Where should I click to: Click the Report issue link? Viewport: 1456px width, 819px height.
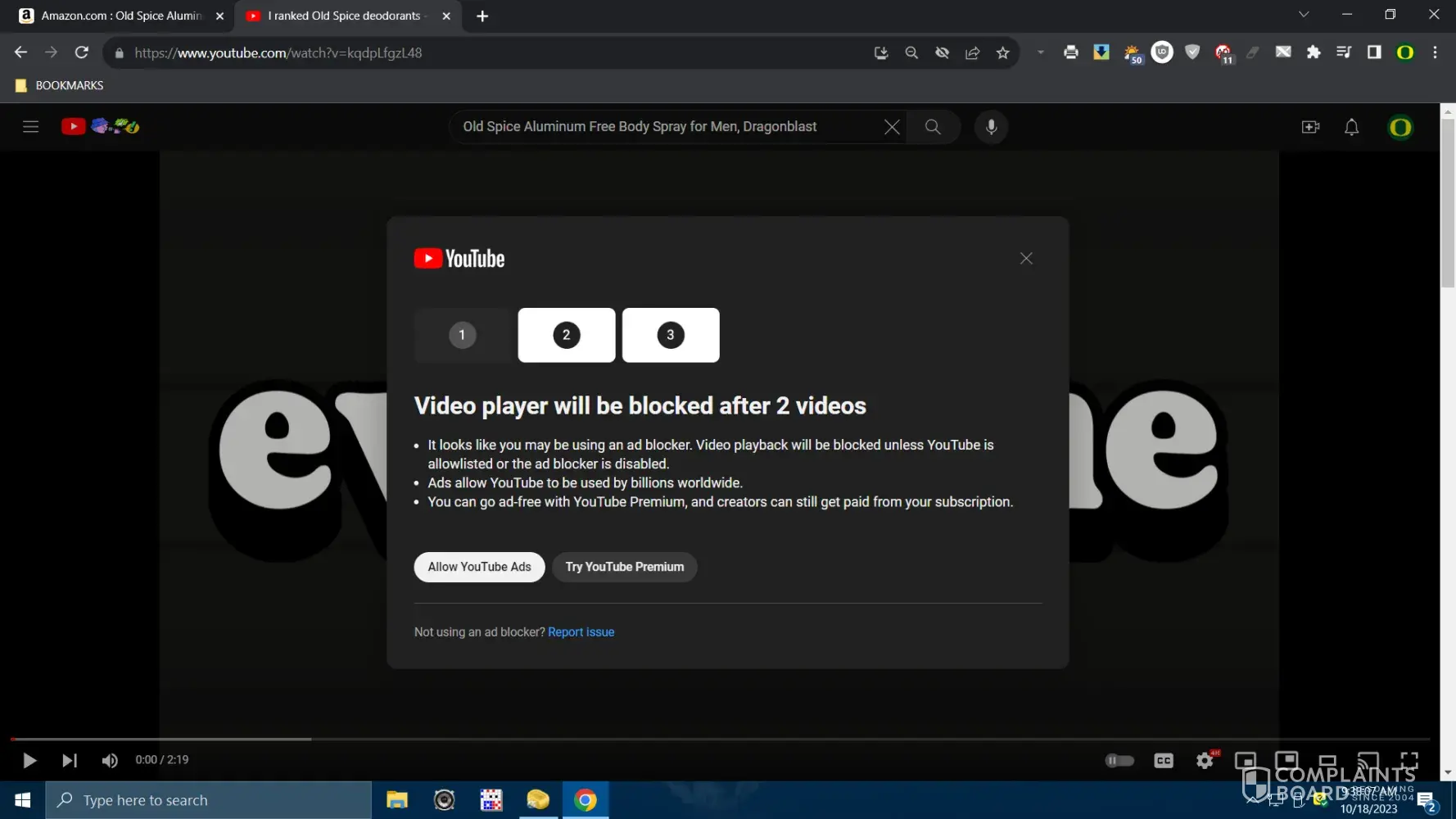(581, 632)
